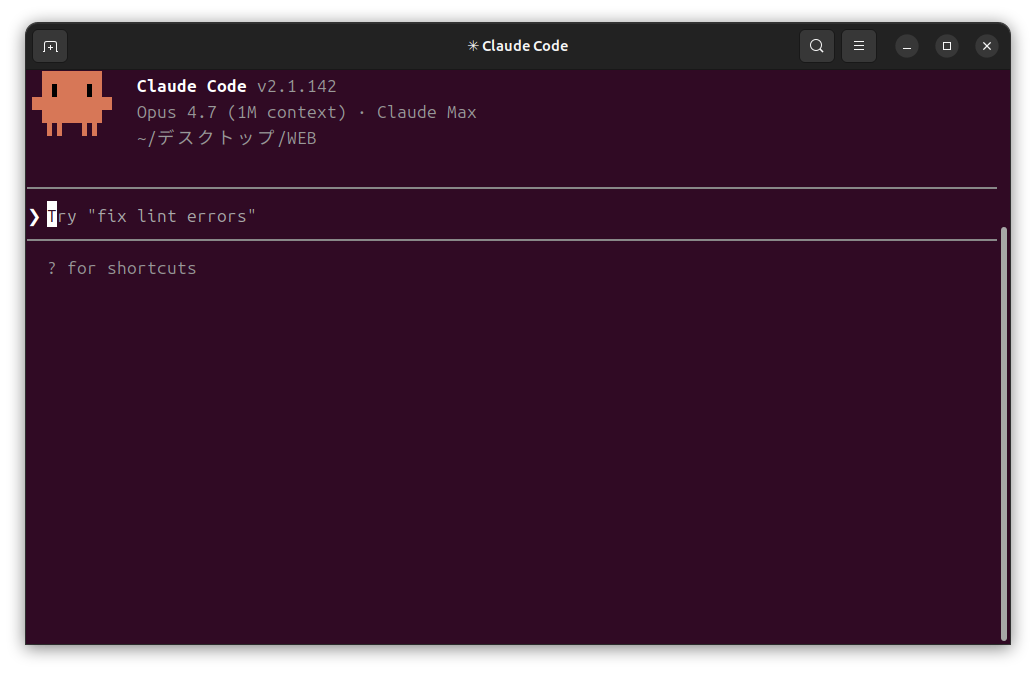Screen dimensions: 1036x673
Task: Maximize the Claude Code window
Action: coord(947,46)
